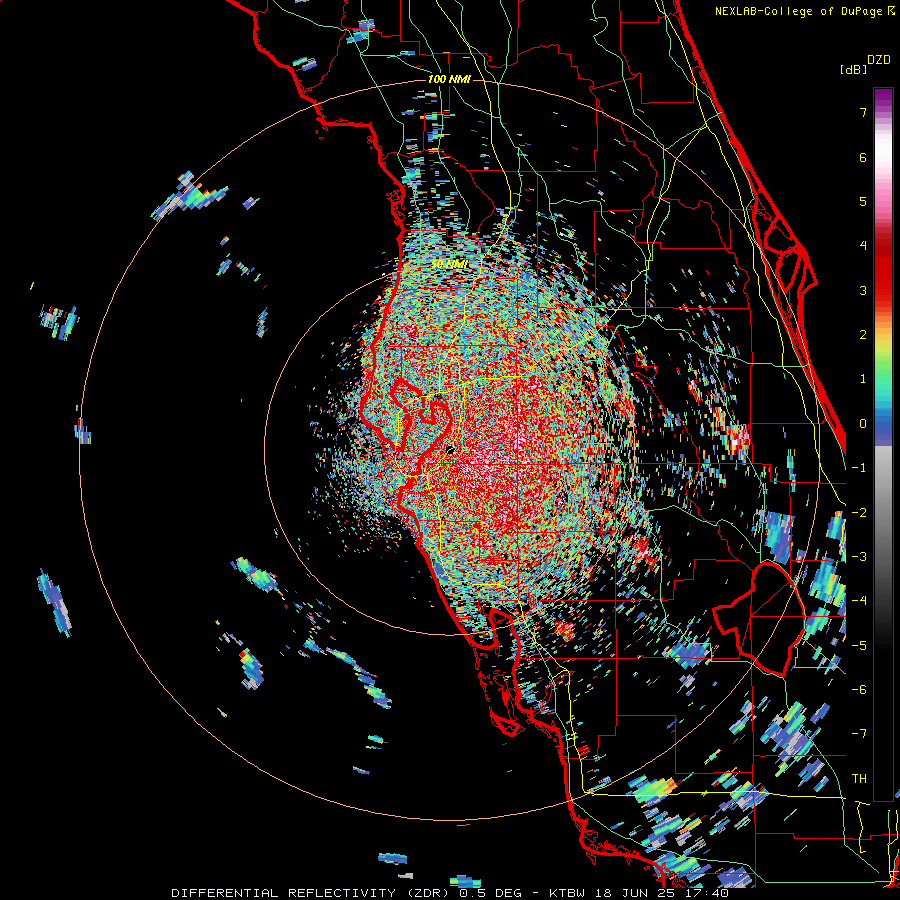Click the 5 dB scale value

click(x=863, y=201)
